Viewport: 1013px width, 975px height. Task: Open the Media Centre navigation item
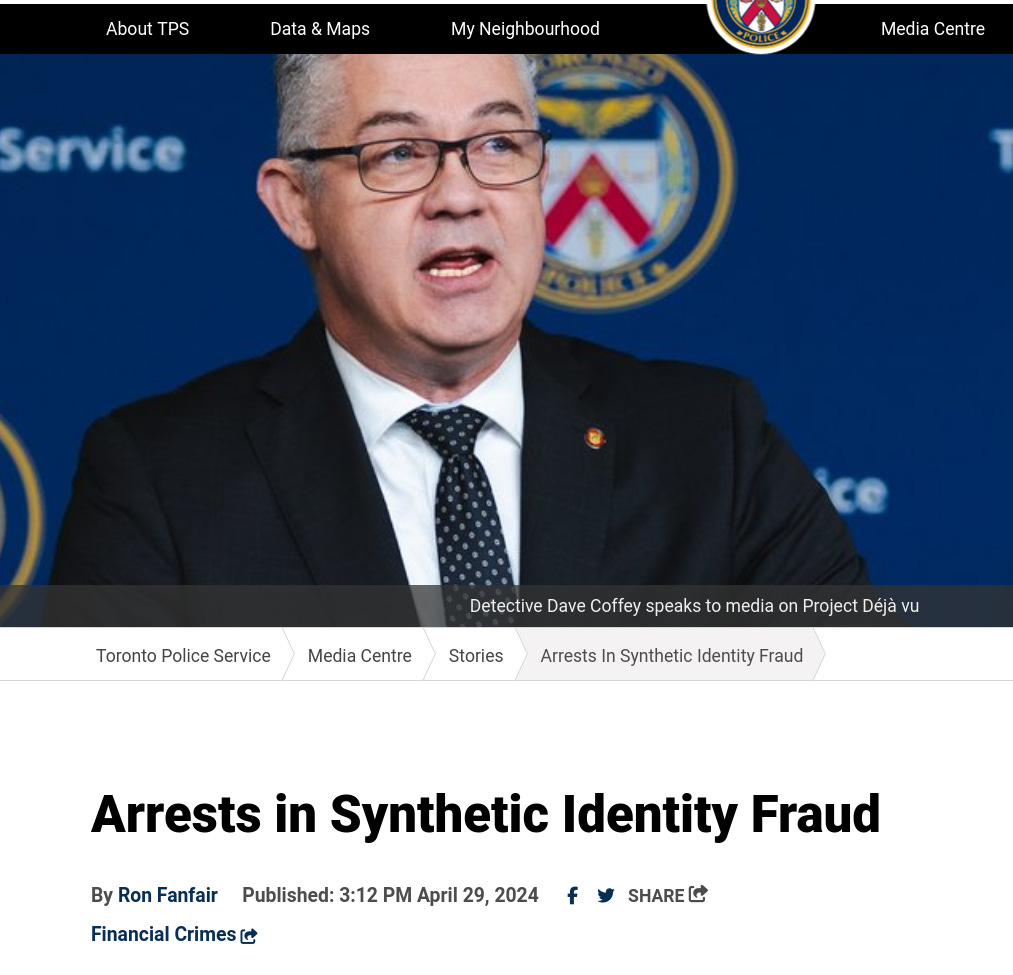933,29
